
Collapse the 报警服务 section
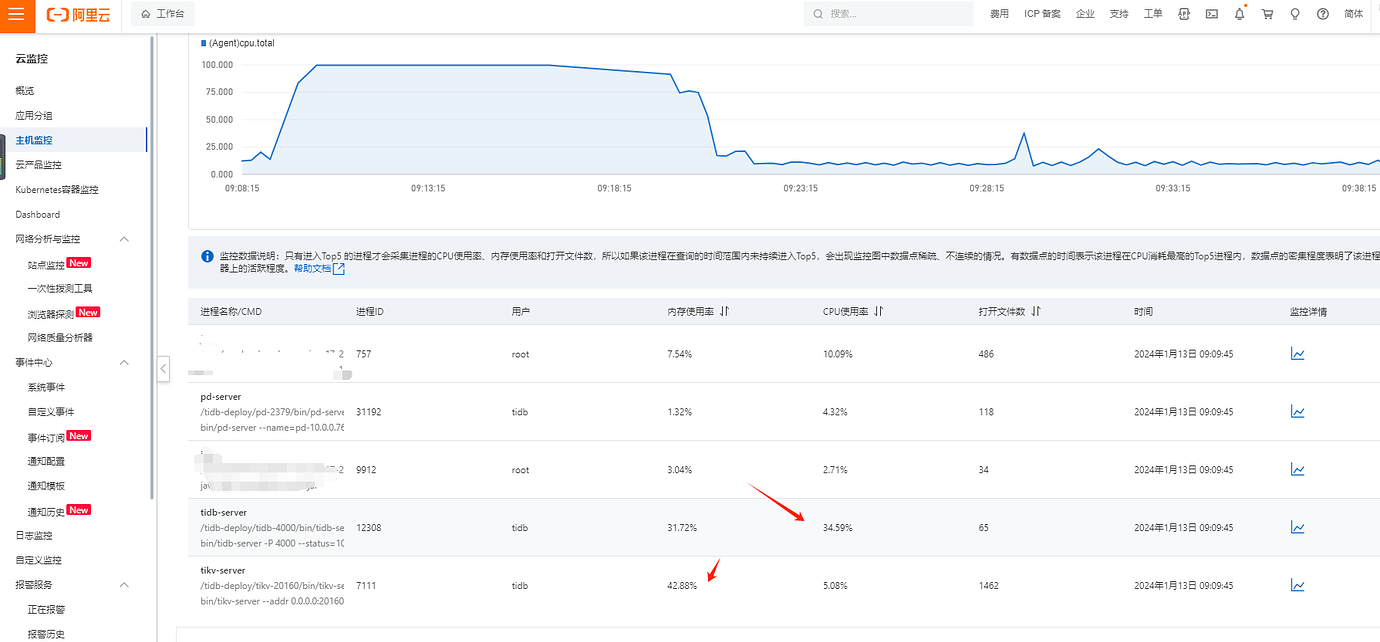(124, 584)
